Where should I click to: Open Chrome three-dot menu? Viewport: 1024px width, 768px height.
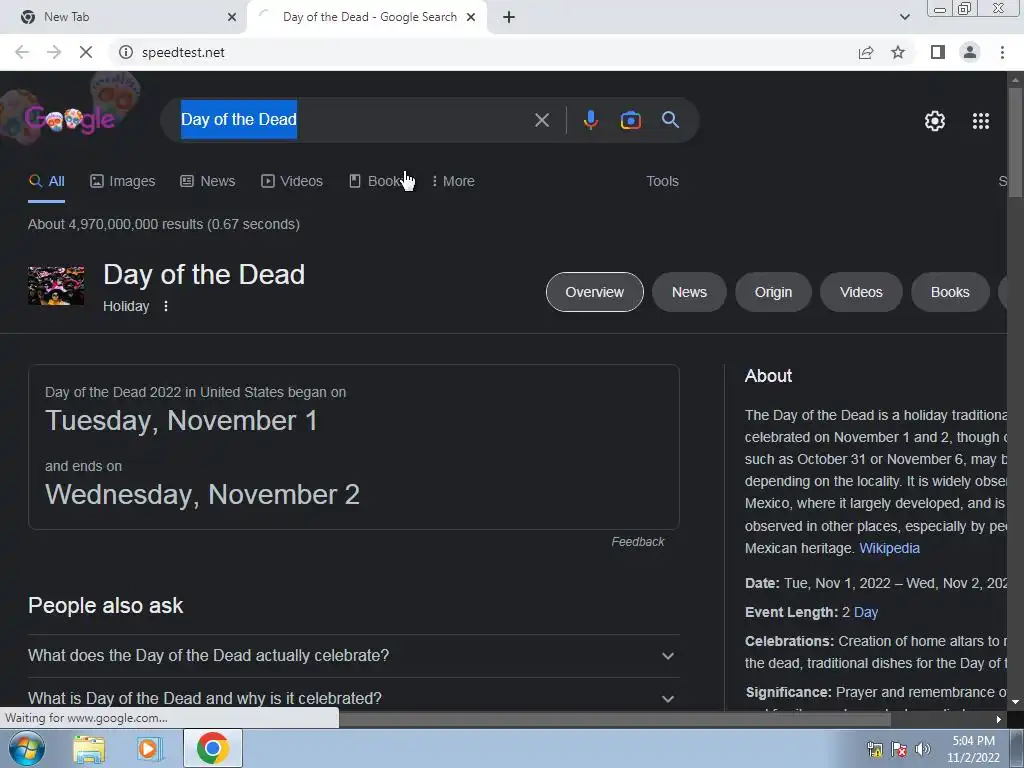pos(1002,52)
